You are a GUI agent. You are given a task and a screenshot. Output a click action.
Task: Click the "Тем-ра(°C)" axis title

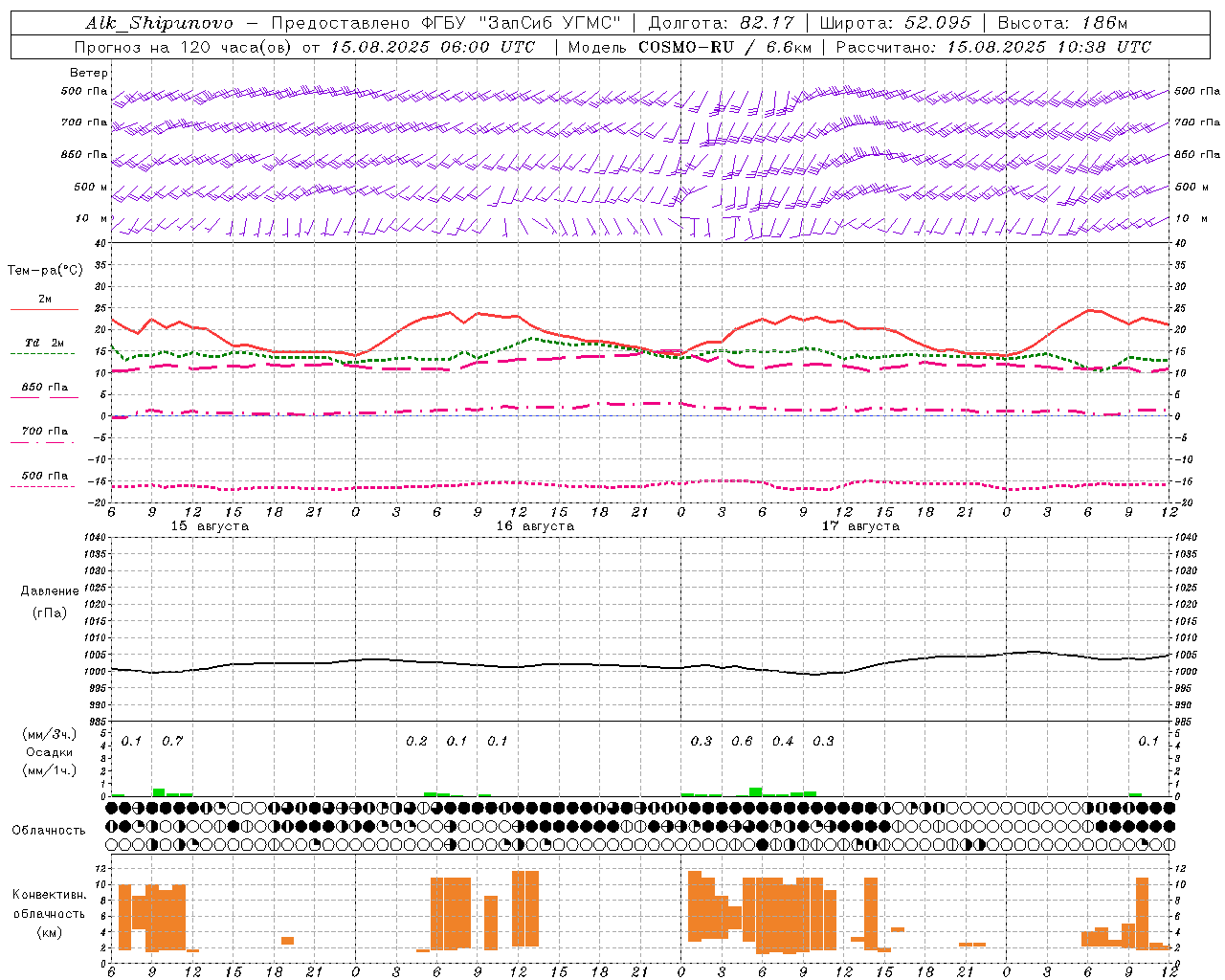tap(45, 271)
